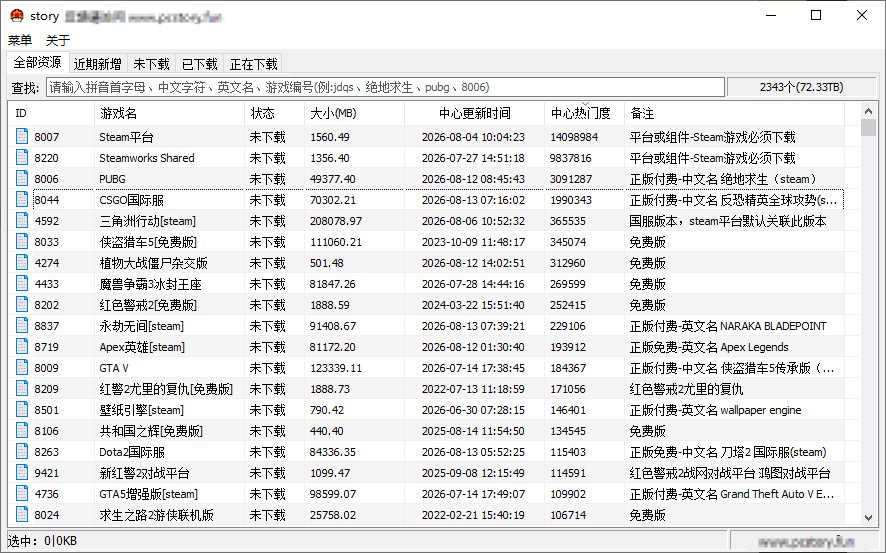
Task: Open the 关于 menu
Action: 58,40
